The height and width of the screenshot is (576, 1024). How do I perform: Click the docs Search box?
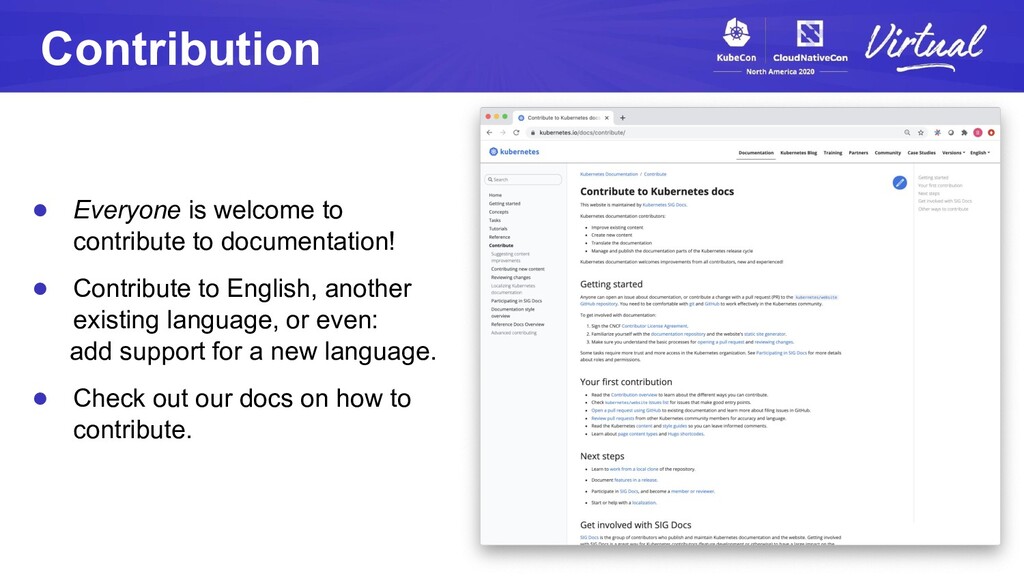coord(523,179)
